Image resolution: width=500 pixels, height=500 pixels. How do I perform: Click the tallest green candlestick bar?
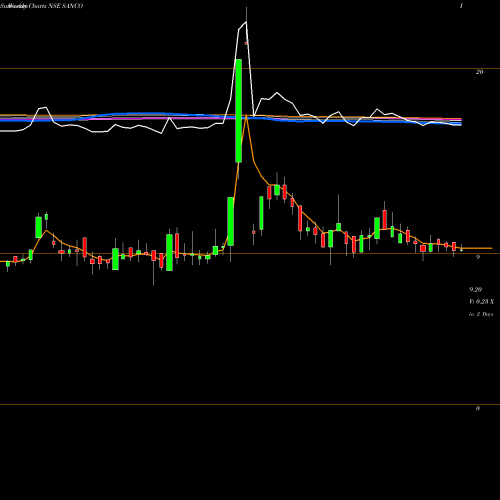(x=238, y=111)
